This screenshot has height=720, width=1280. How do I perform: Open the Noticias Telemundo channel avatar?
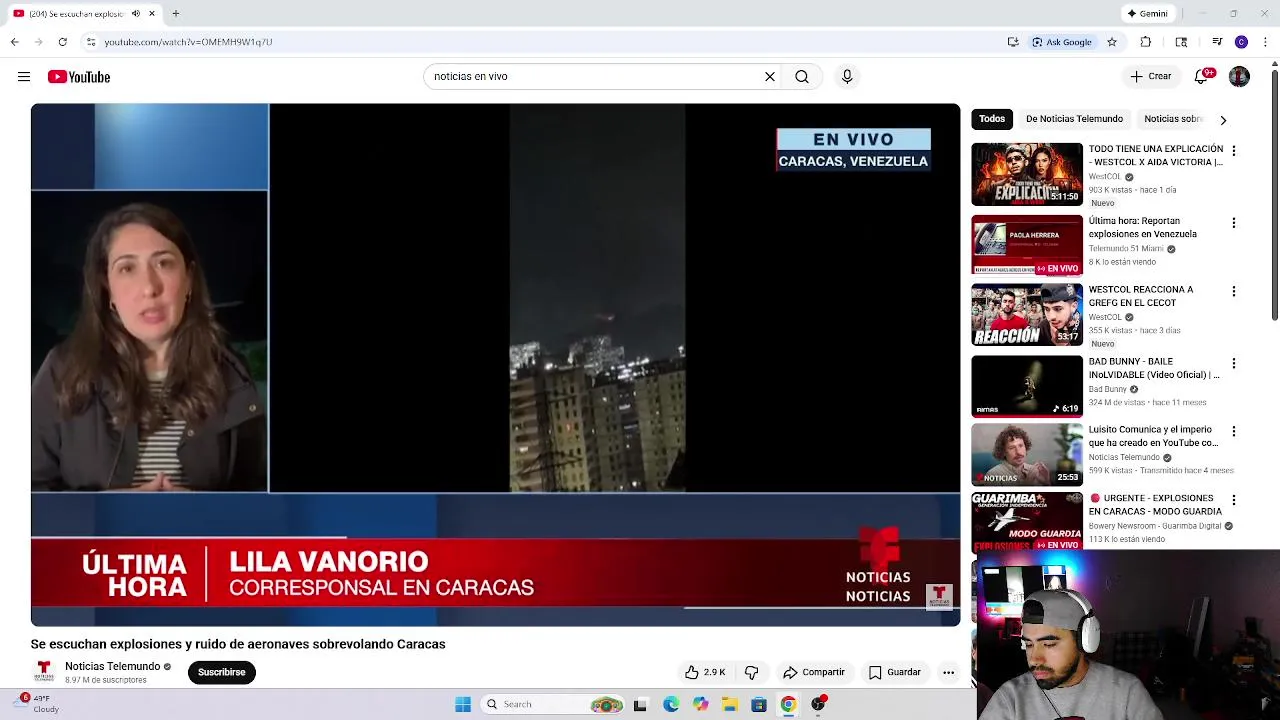[44, 672]
